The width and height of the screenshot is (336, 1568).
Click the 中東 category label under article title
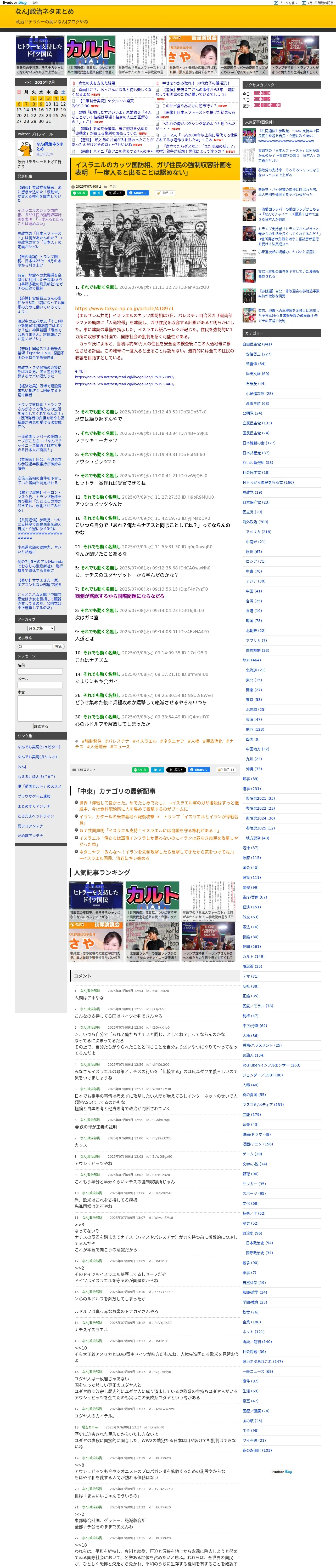coord(112,186)
